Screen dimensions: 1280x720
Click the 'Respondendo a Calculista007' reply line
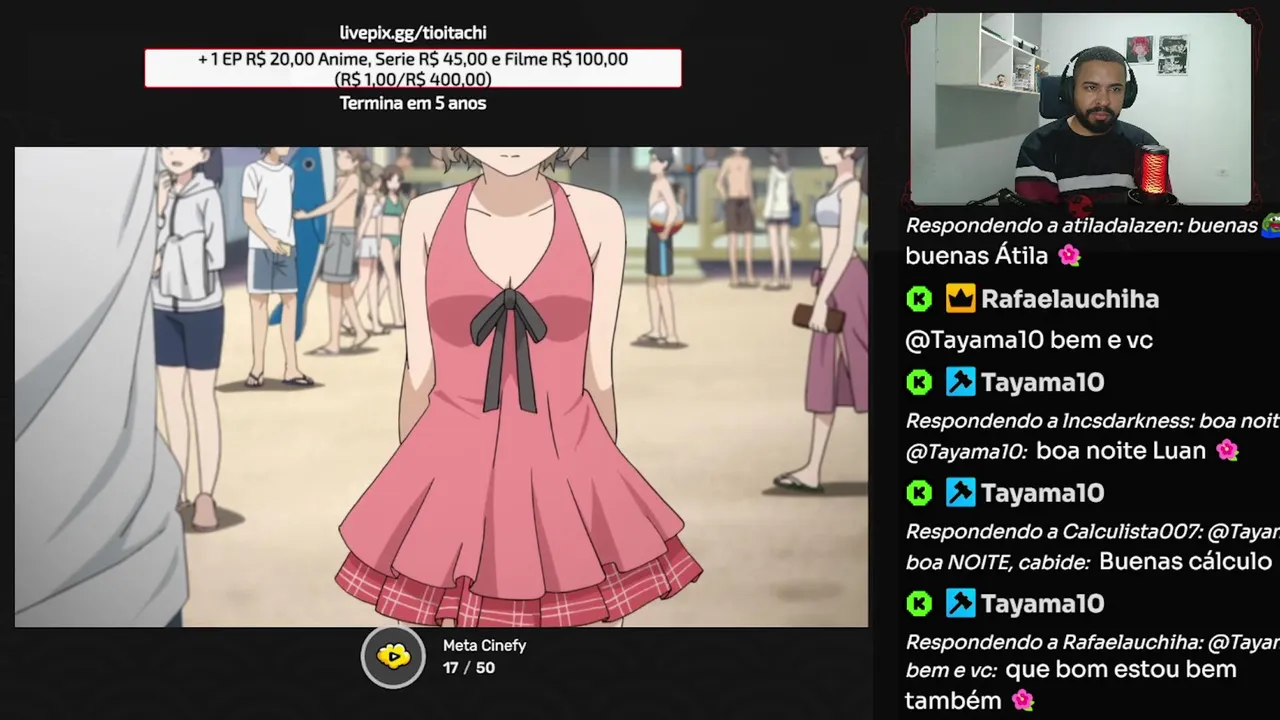(x=1092, y=533)
